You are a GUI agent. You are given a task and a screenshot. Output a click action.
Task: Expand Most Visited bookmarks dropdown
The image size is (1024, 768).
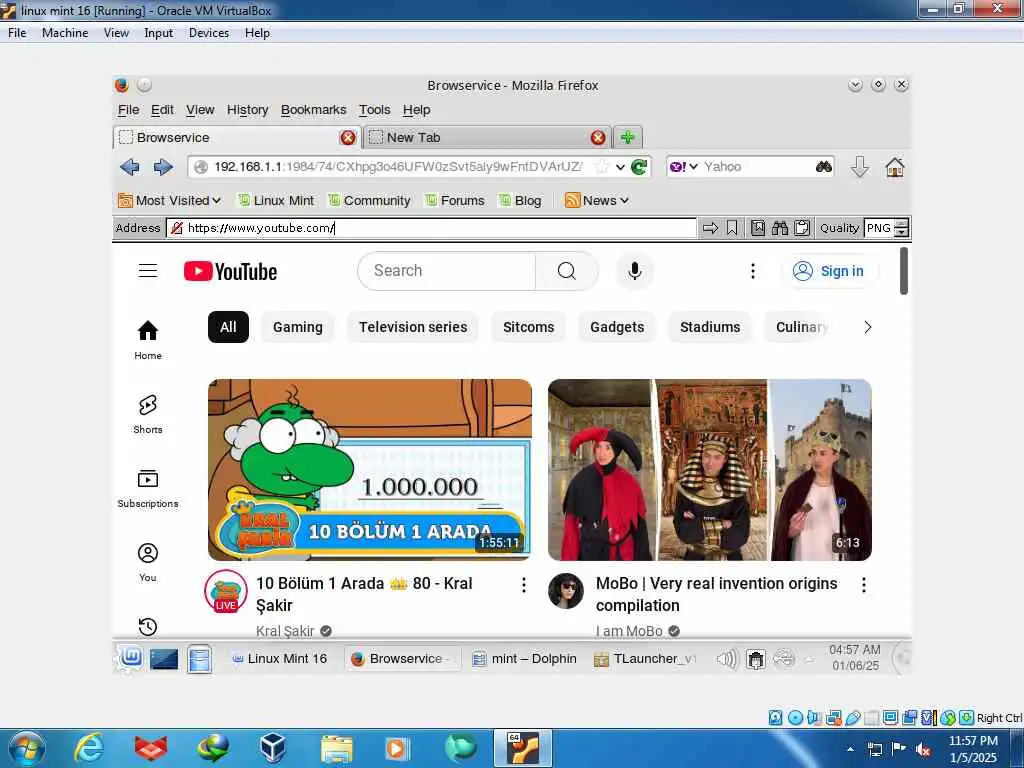pyautogui.click(x=170, y=200)
